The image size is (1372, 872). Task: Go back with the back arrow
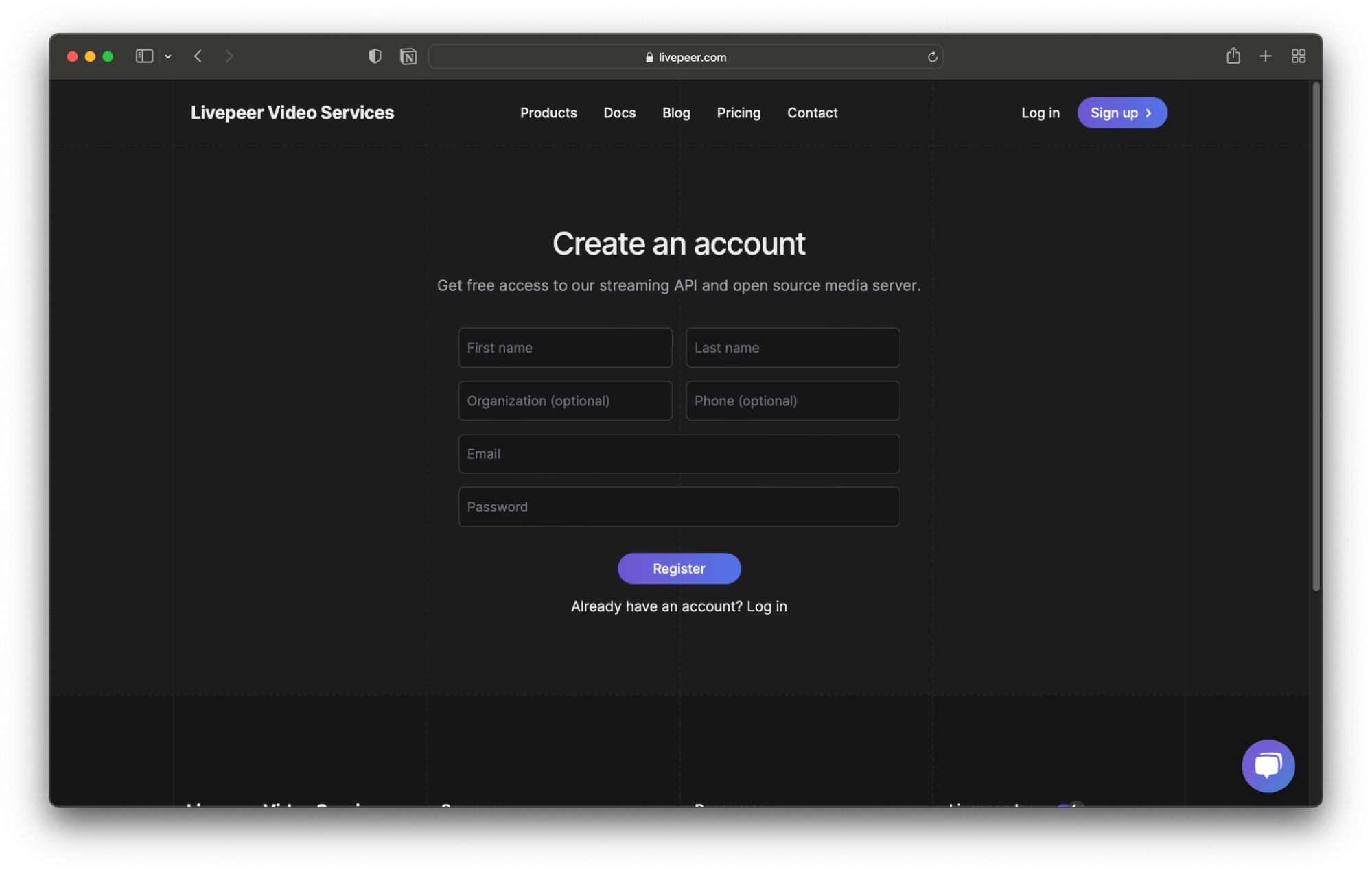pyautogui.click(x=198, y=56)
